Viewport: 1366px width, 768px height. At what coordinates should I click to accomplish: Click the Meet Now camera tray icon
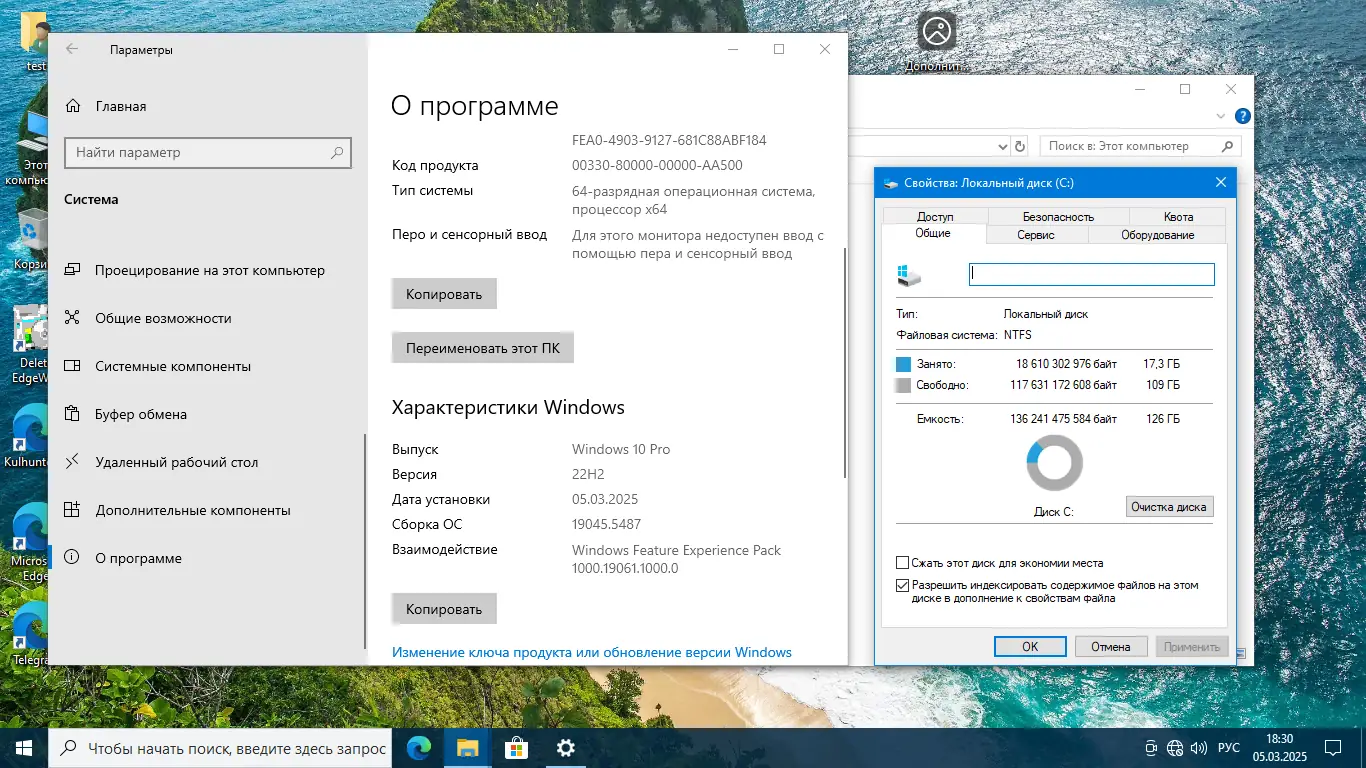click(1151, 748)
